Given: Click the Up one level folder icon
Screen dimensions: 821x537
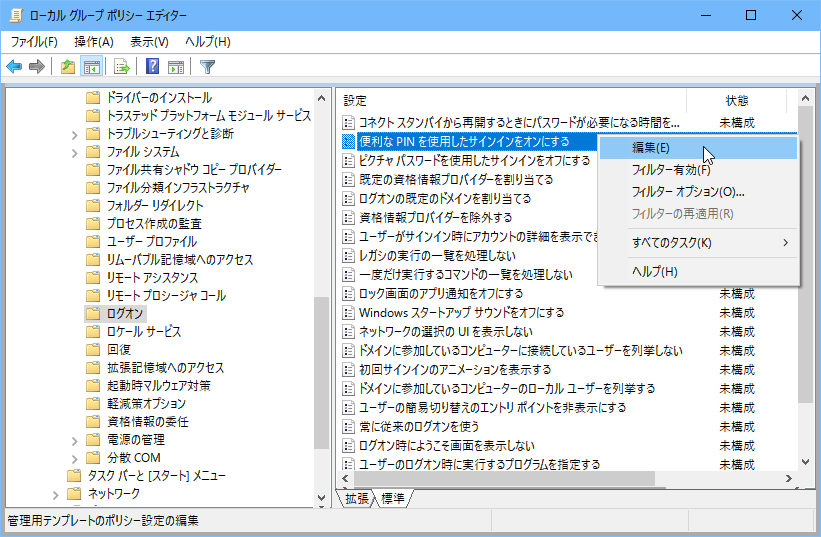Looking at the screenshot, I should point(68,66).
